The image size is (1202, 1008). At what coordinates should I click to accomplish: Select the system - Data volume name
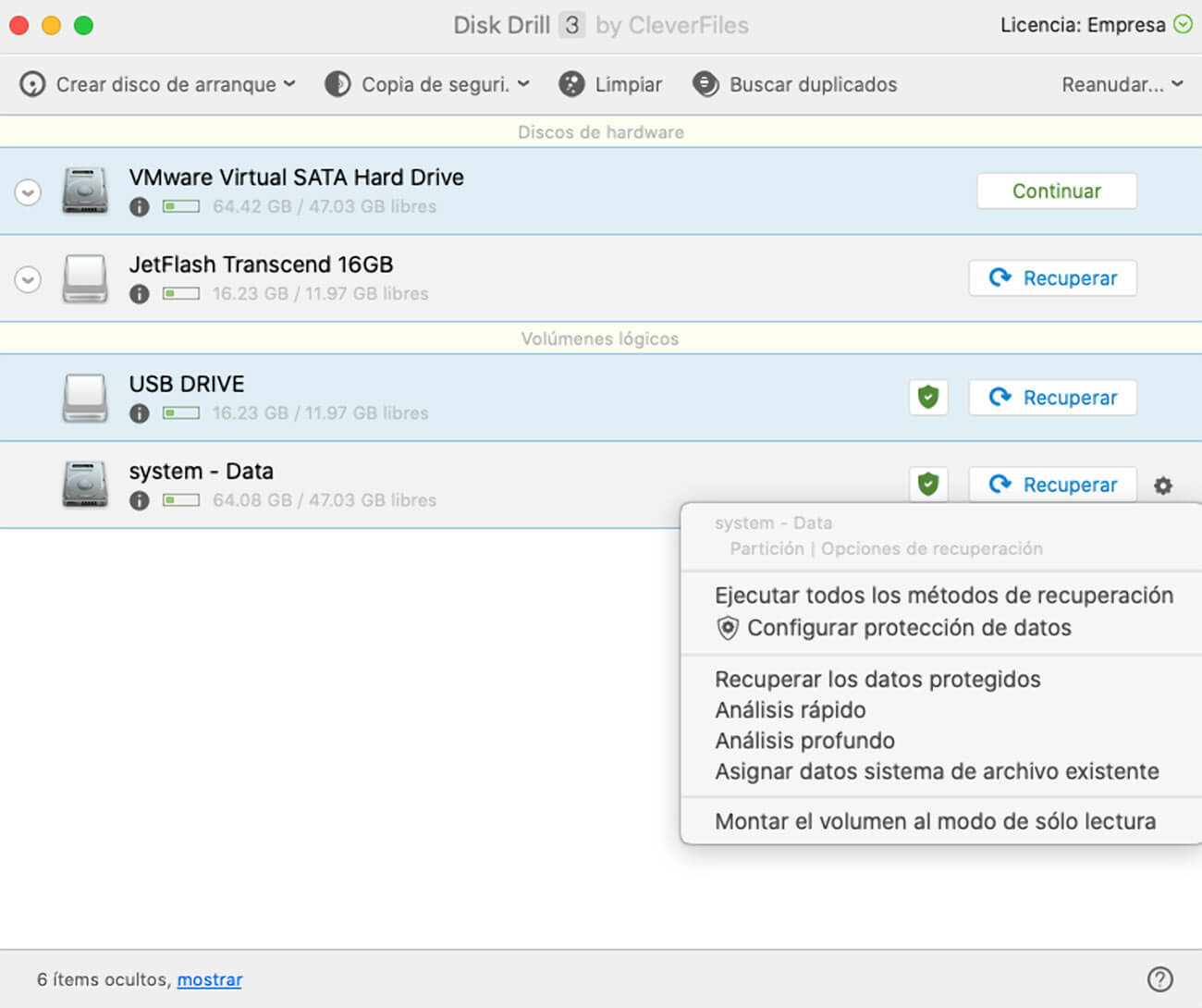[202, 471]
